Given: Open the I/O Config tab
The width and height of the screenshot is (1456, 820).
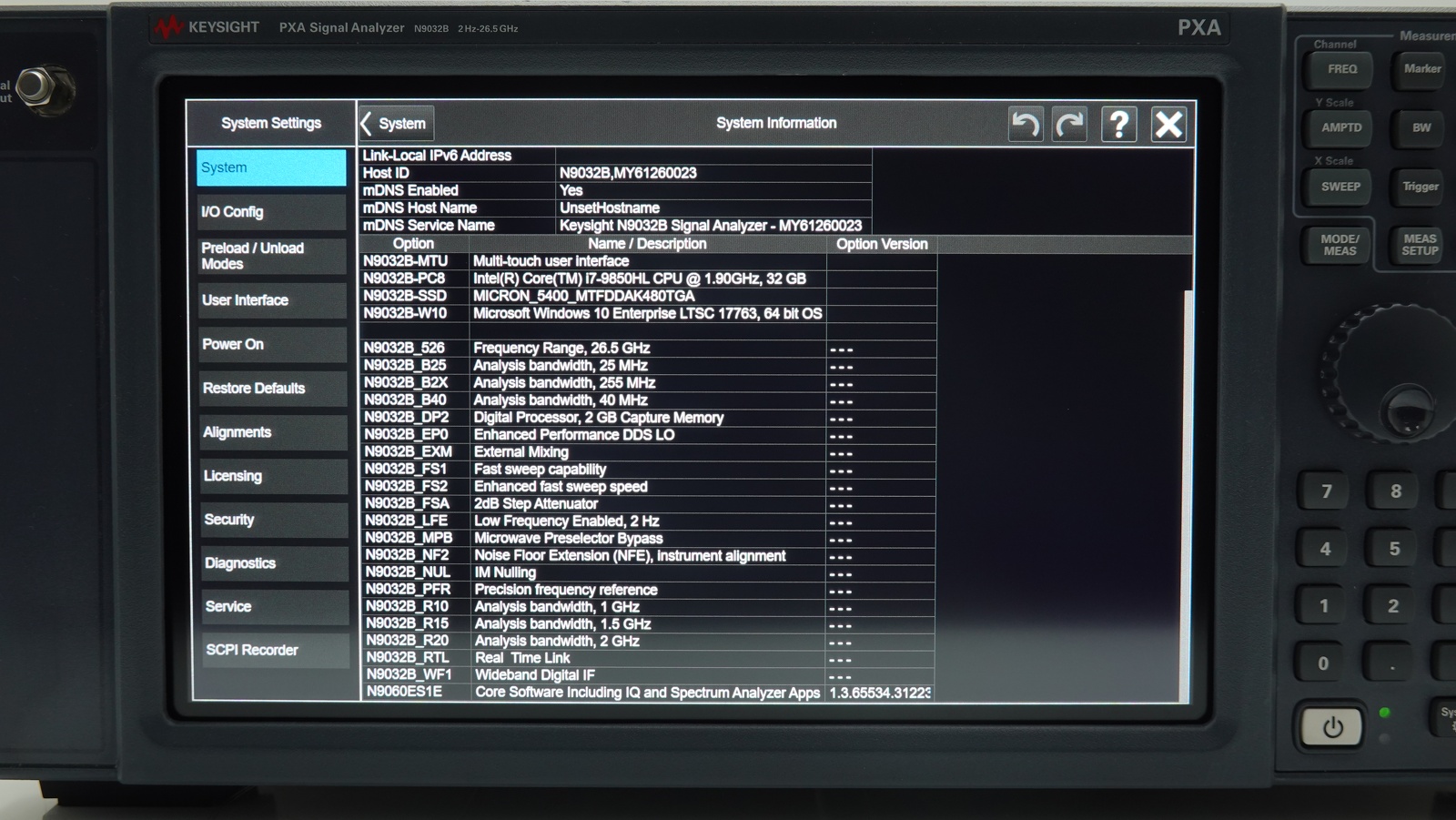Looking at the screenshot, I should (271, 212).
